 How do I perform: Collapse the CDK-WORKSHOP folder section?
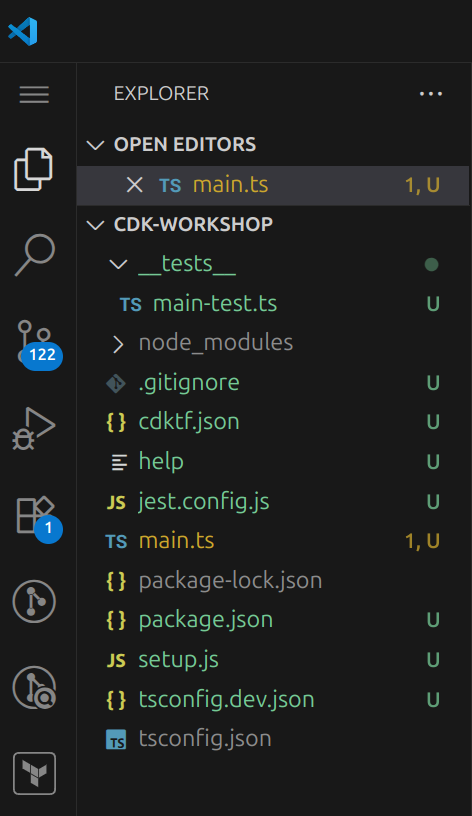coord(95,225)
